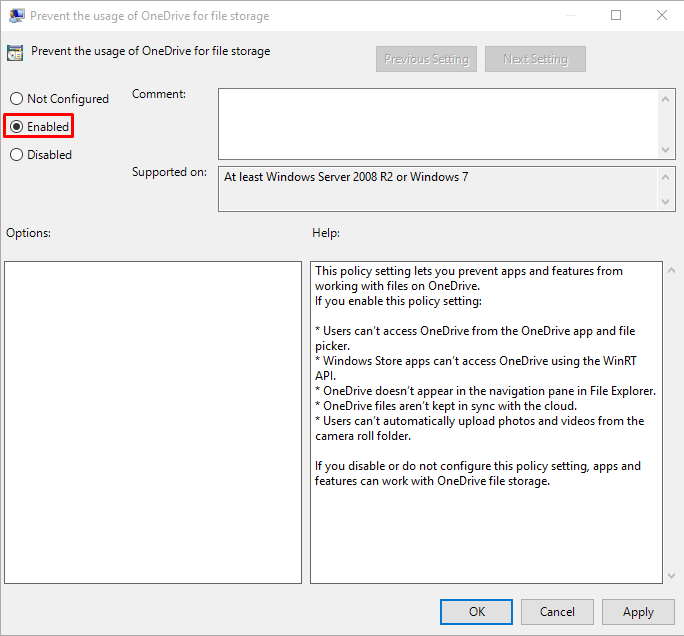684x636 pixels.
Task: Maximize the policy dialog window
Action: coord(616,15)
